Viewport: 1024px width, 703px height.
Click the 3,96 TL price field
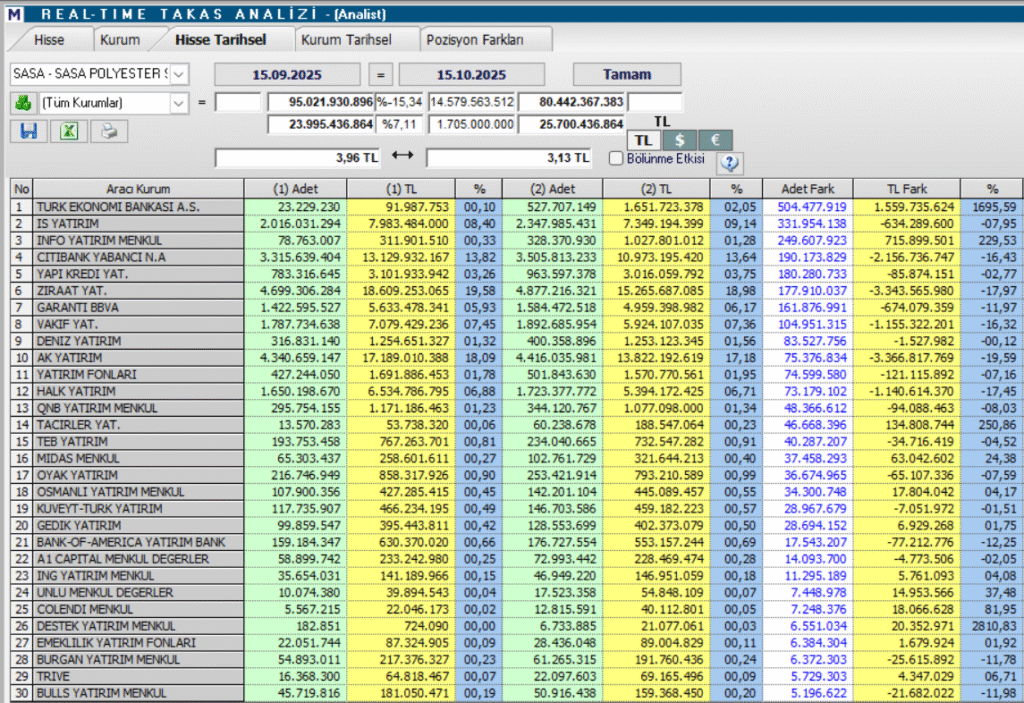point(297,157)
